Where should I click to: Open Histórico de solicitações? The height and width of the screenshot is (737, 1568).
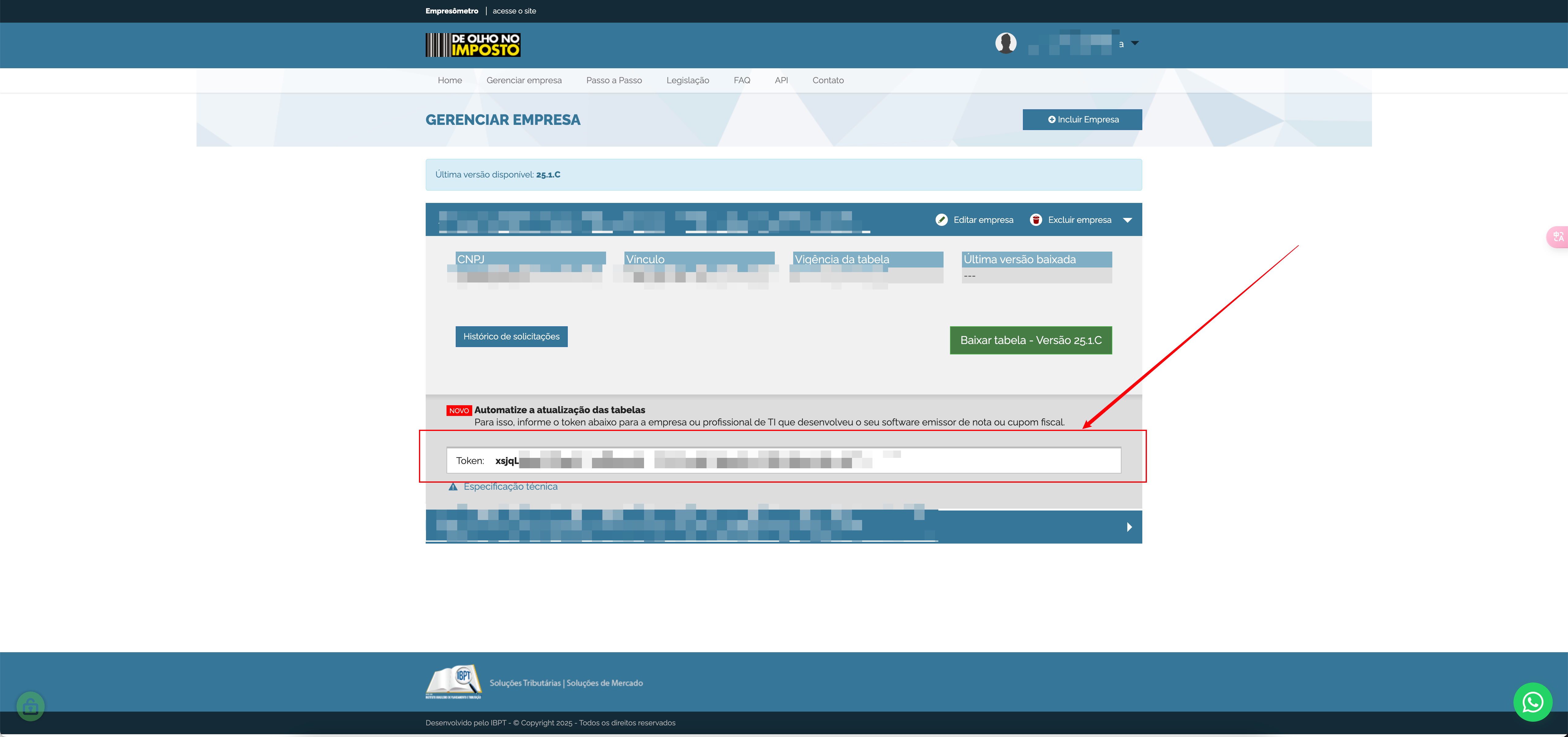511,336
